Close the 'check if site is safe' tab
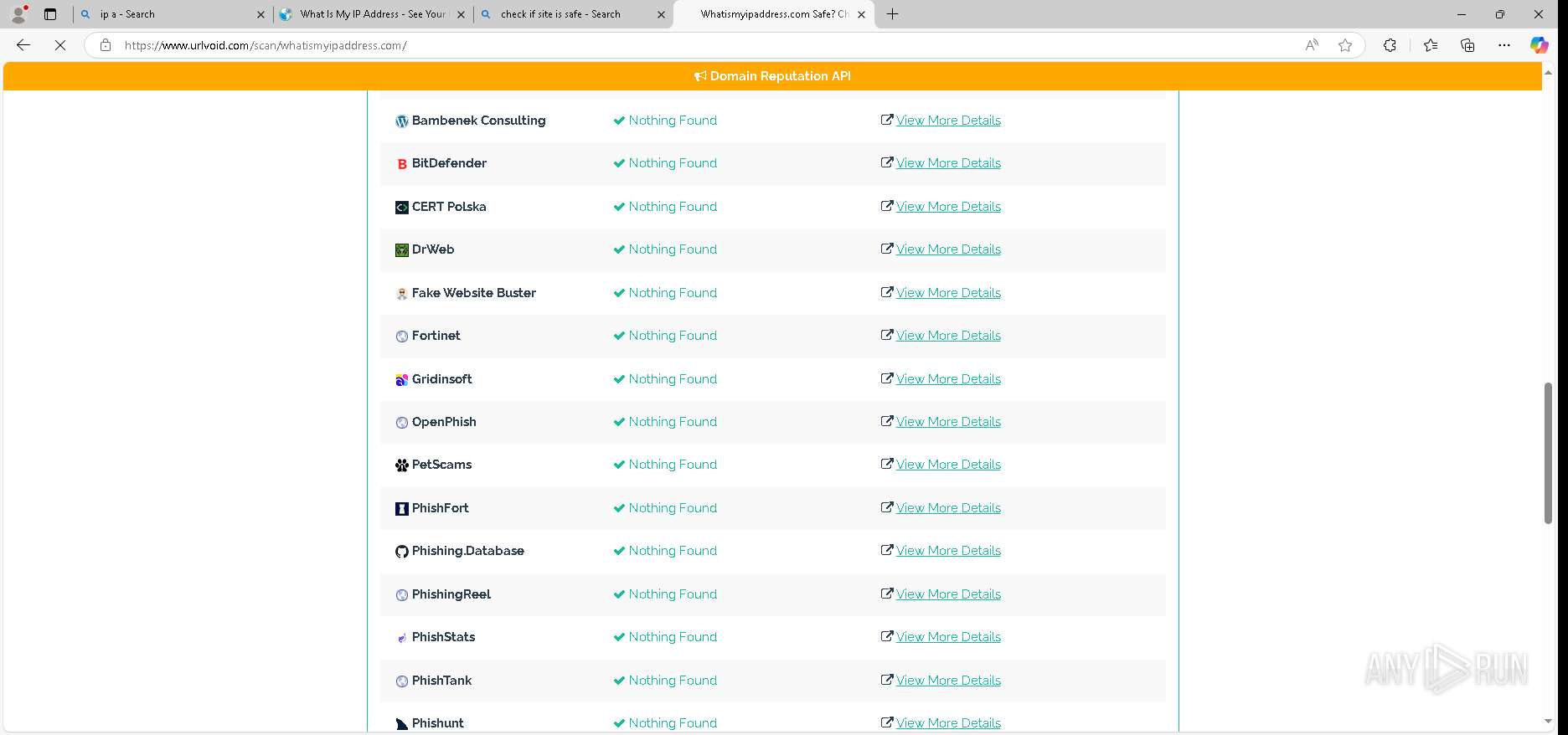Screen dimensions: 1568x735 coord(661,14)
